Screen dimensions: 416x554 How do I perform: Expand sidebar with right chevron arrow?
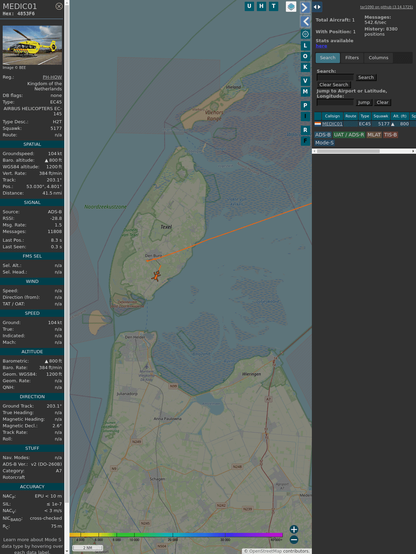(x=305, y=7)
